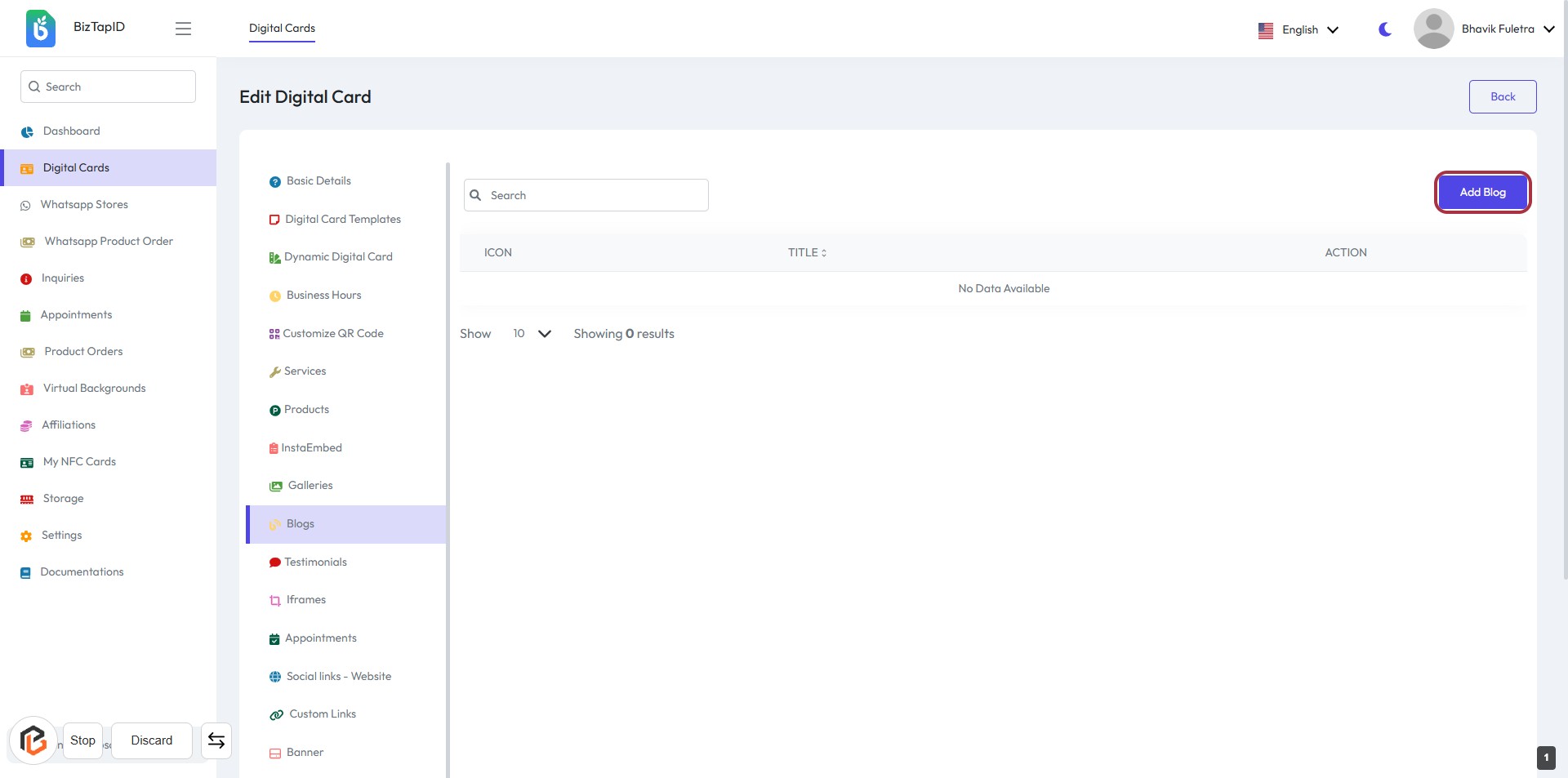Click the swap arrows icon near Discard

(x=216, y=740)
